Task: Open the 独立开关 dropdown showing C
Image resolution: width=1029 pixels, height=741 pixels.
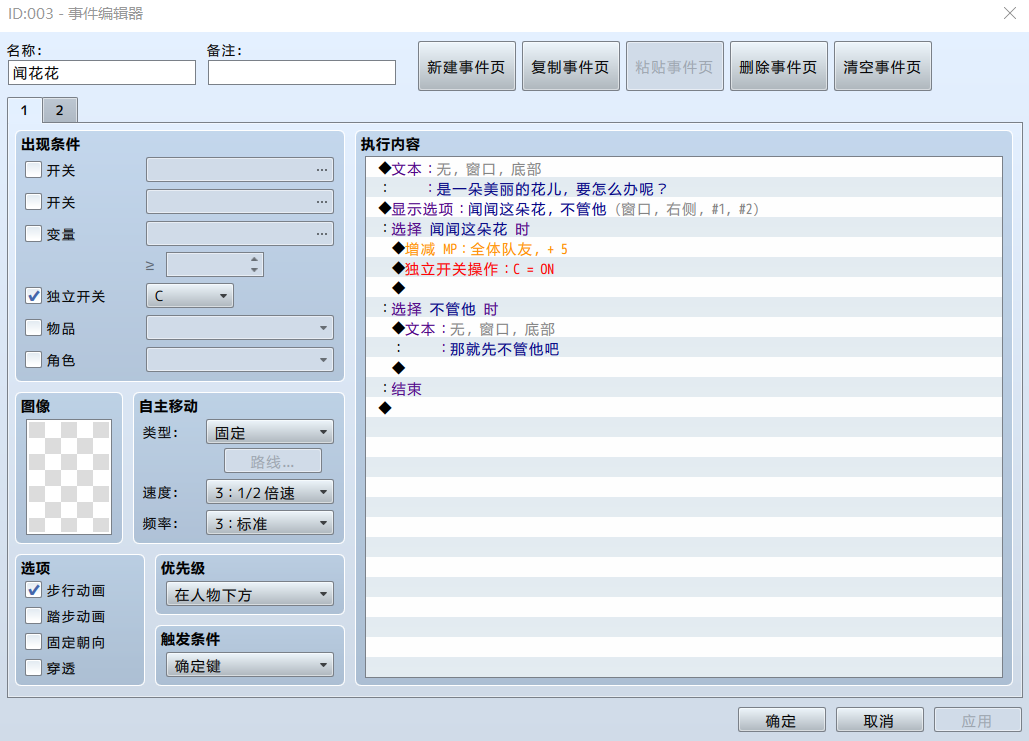Action: (190, 296)
